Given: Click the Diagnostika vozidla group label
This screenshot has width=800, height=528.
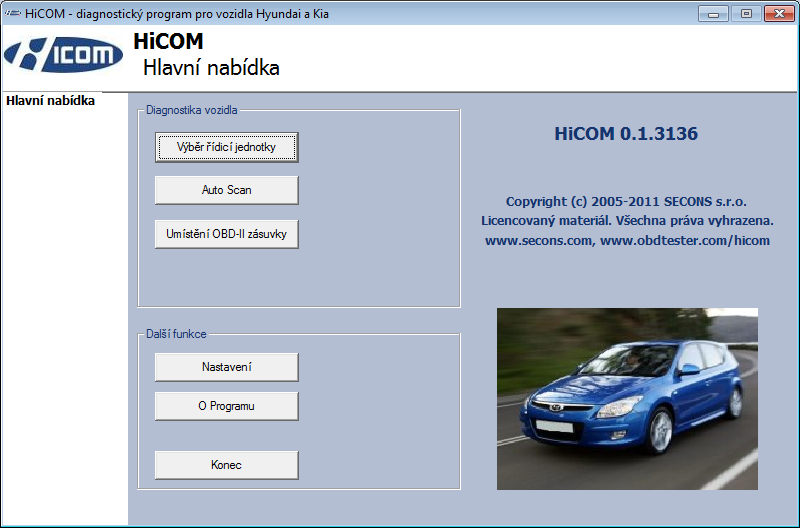Looking at the screenshot, I should (192, 110).
